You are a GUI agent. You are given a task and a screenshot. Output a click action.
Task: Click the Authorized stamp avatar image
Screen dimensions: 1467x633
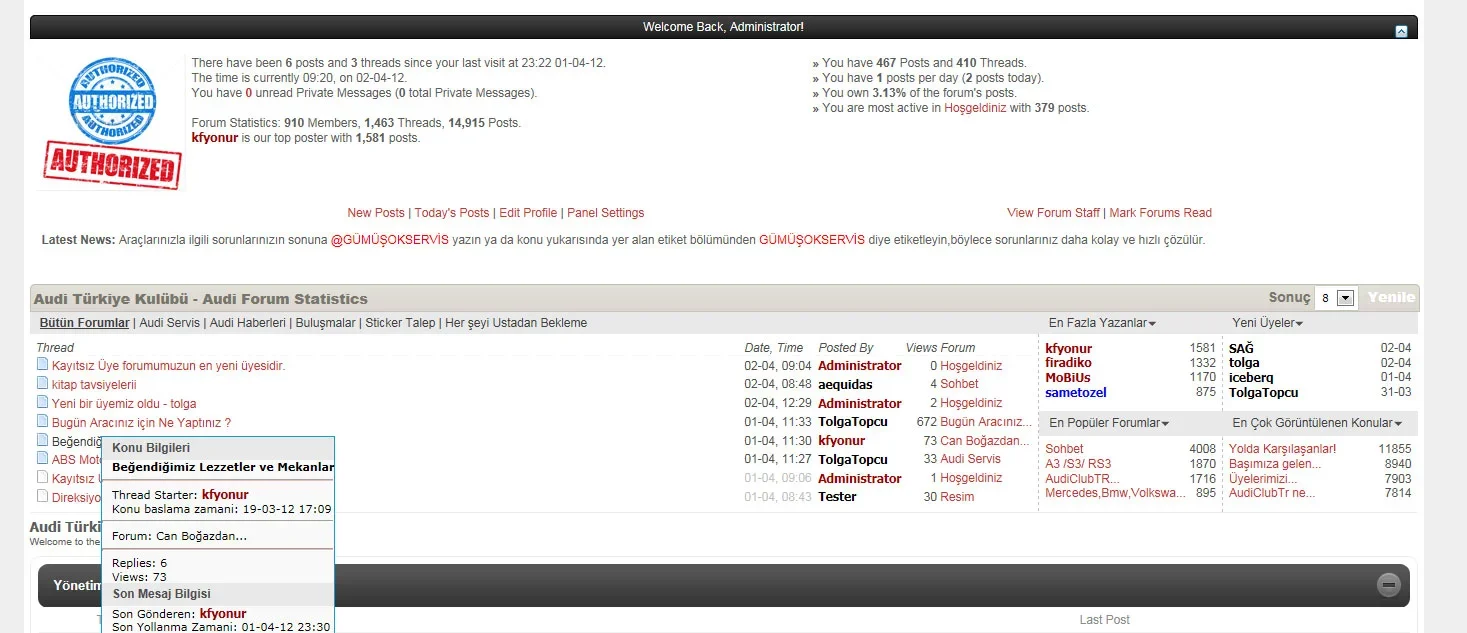coord(112,123)
